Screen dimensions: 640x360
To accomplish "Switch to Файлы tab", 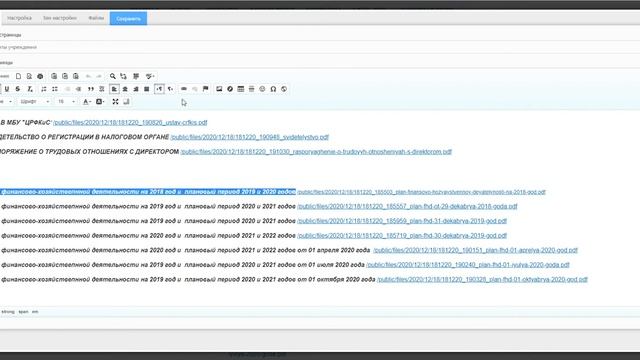I will [x=96, y=18].
